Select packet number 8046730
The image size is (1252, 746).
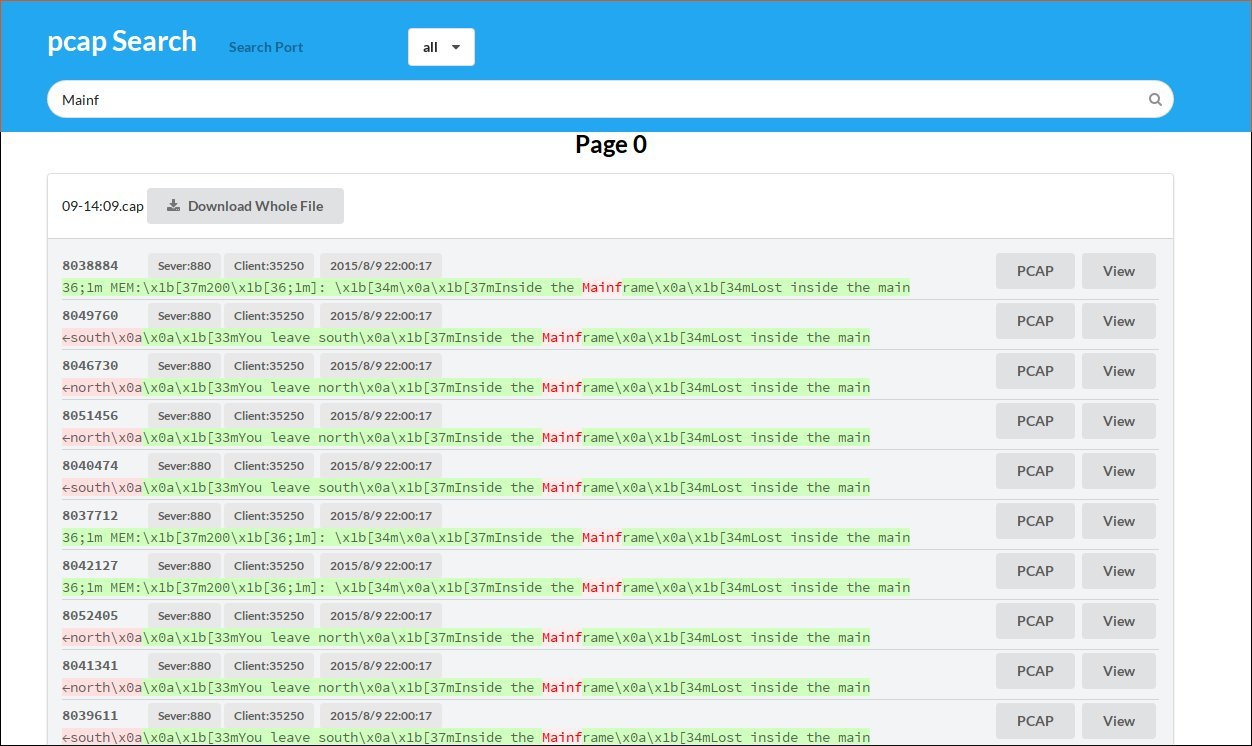pos(90,366)
